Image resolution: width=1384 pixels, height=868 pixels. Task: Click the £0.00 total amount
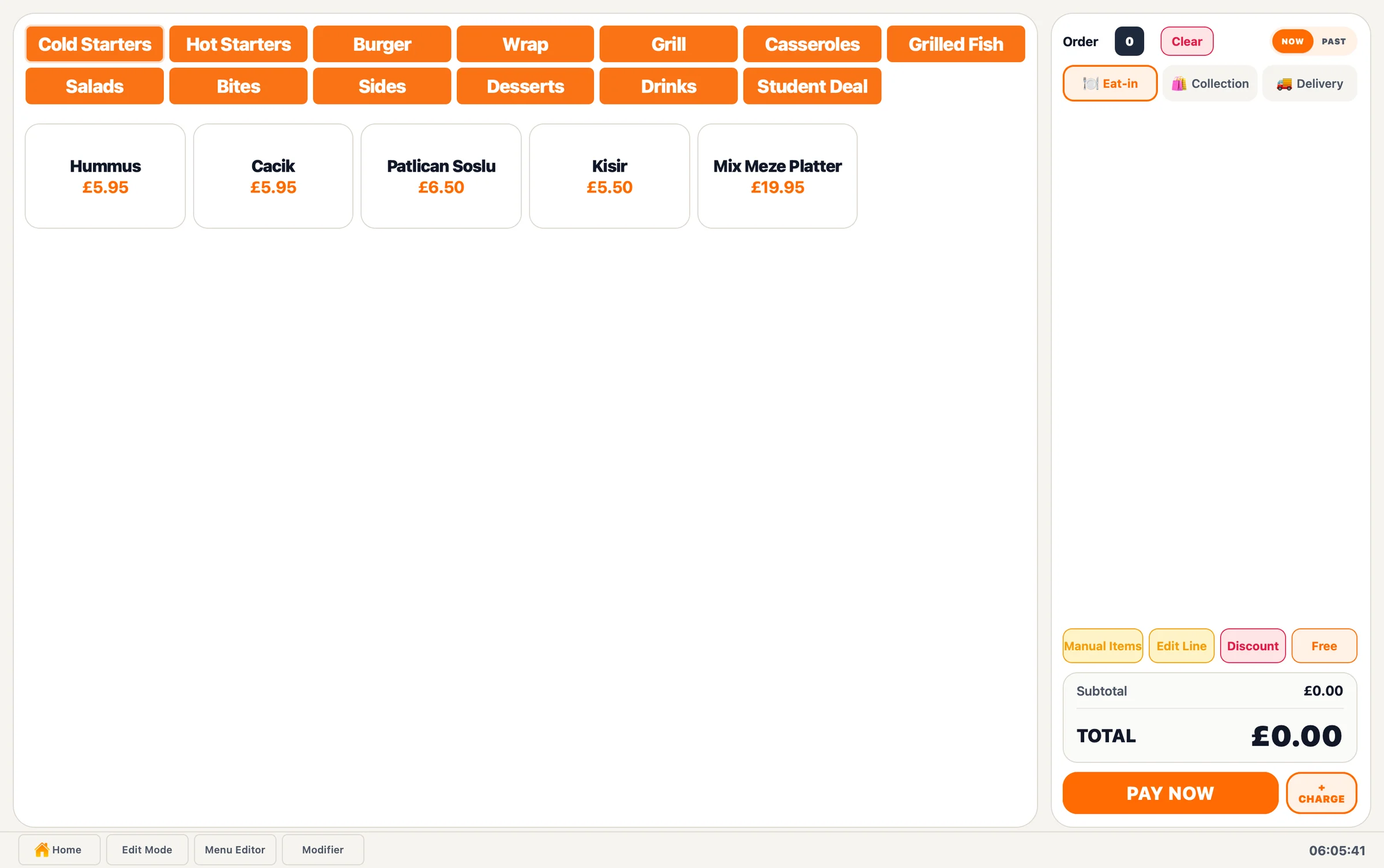(x=1296, y=736)
